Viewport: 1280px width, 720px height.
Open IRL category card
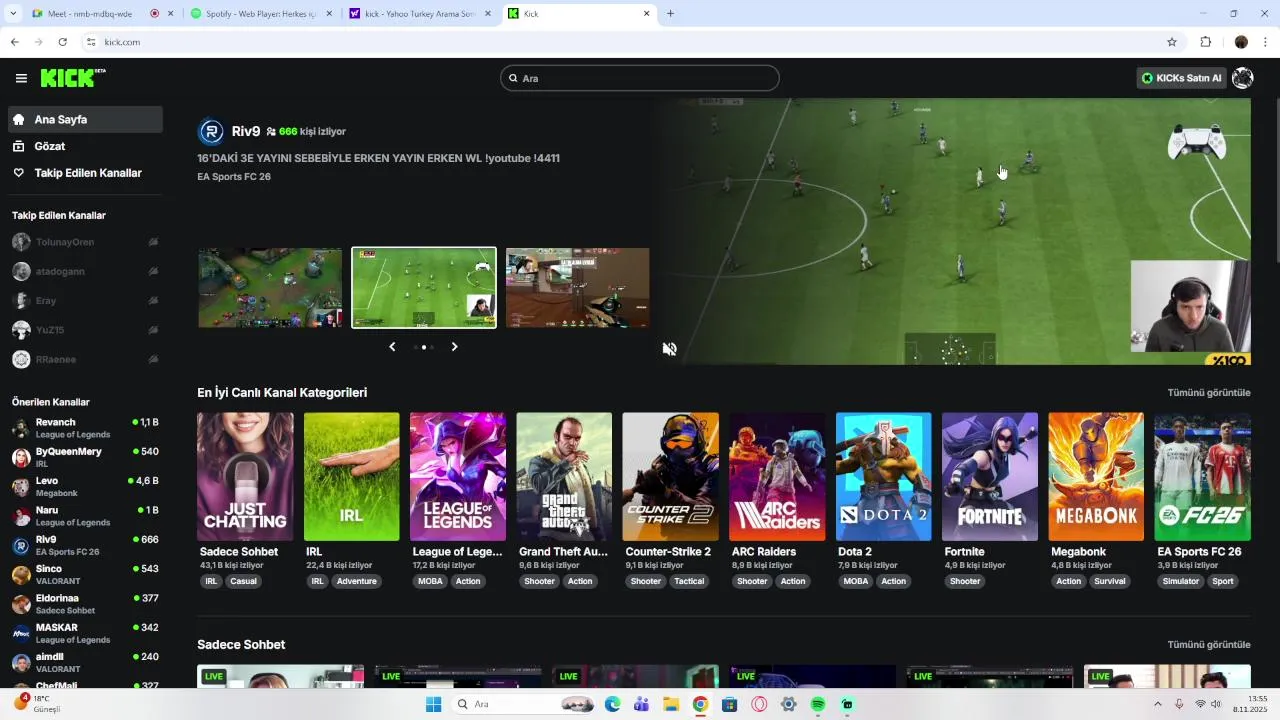(x=351, y=477)
